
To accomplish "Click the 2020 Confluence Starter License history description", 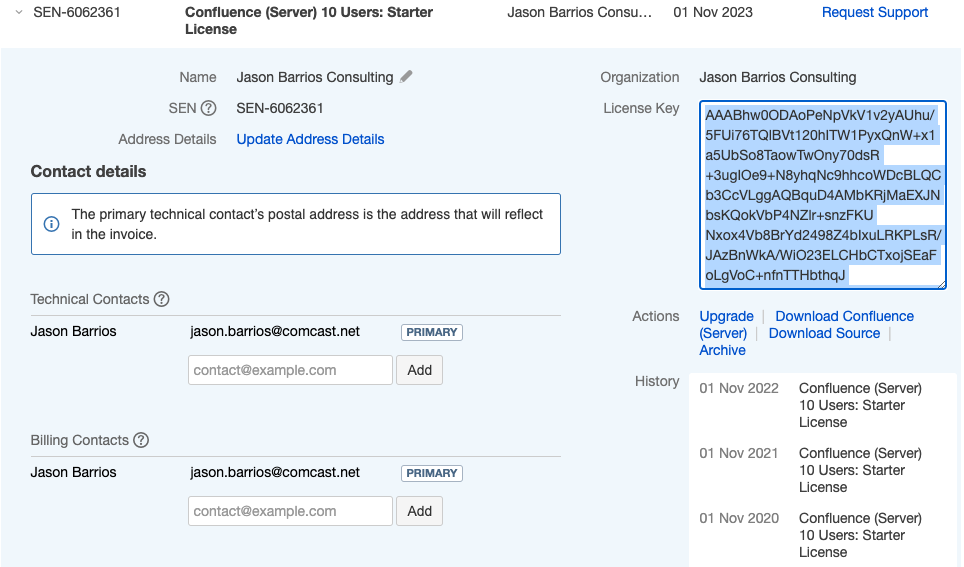I will pos(860,535).
